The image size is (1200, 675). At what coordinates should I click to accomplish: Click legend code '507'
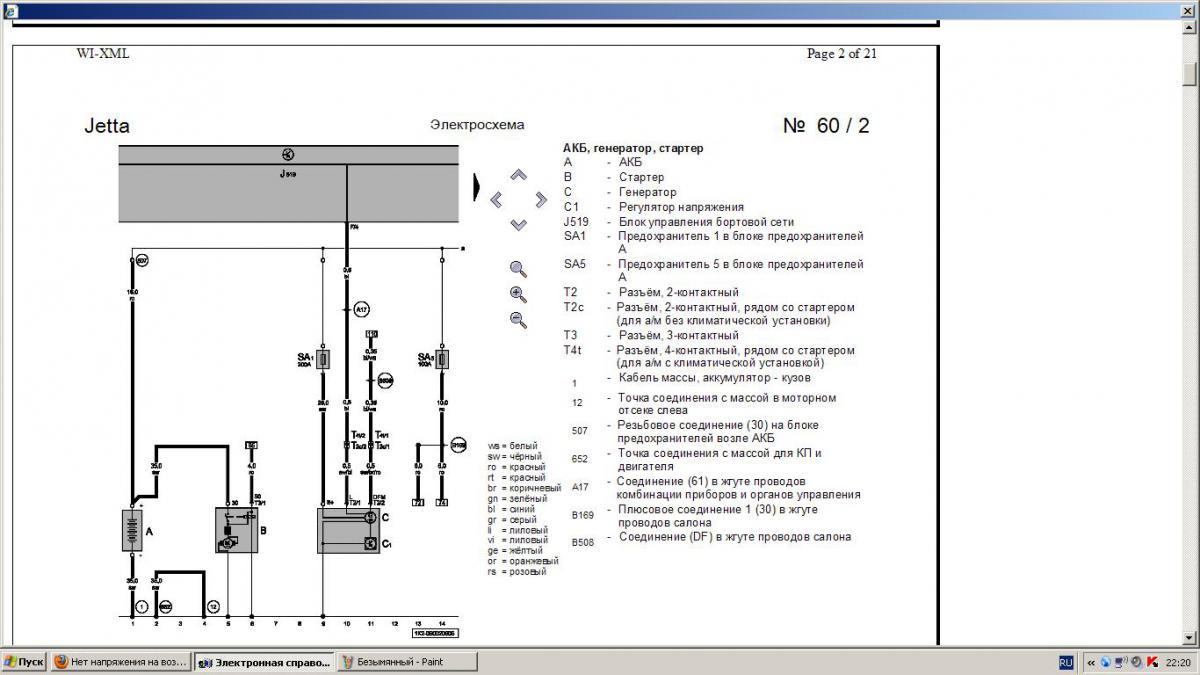click(x=579, y=431)
